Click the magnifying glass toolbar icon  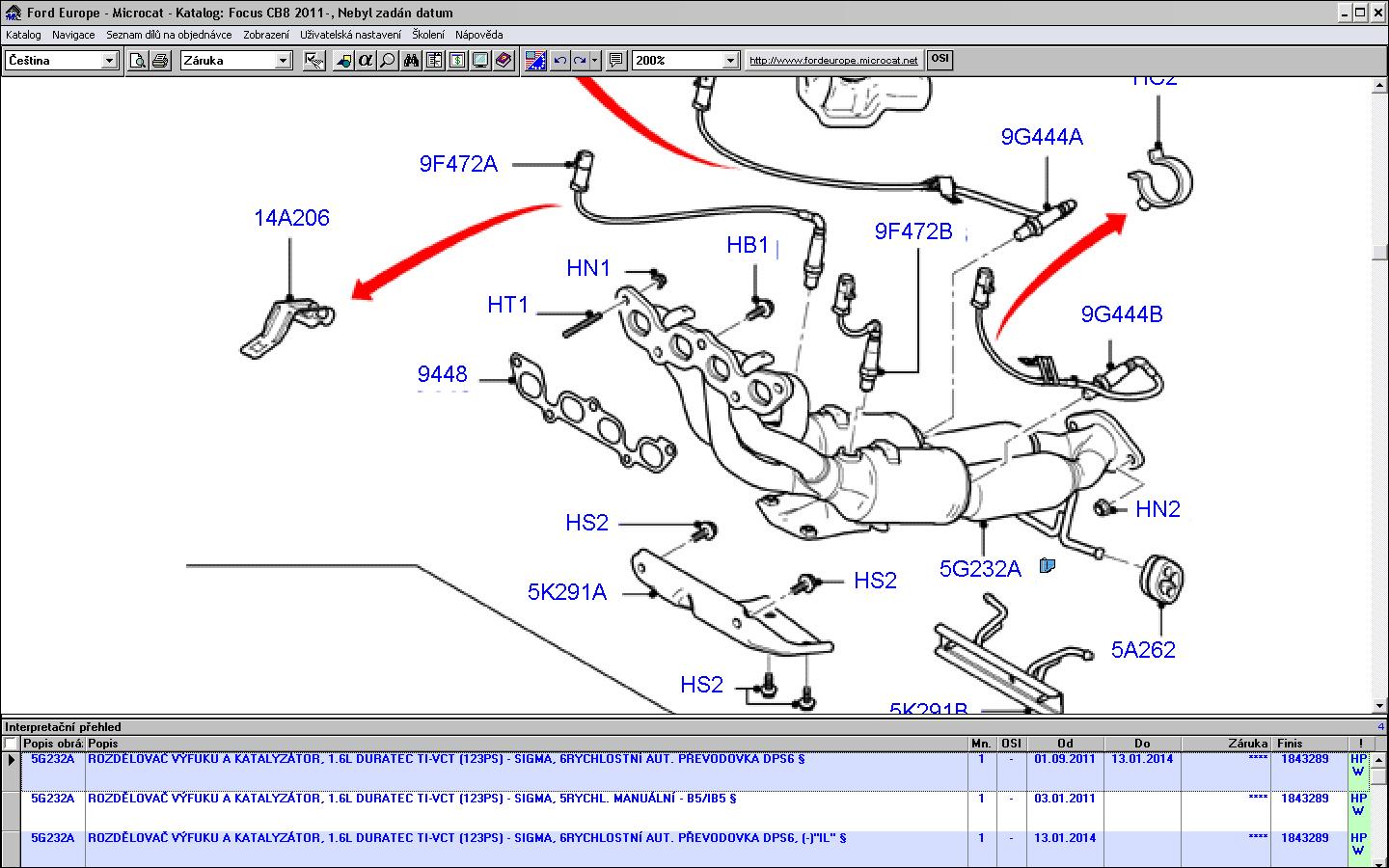click(x=388, y=61)
